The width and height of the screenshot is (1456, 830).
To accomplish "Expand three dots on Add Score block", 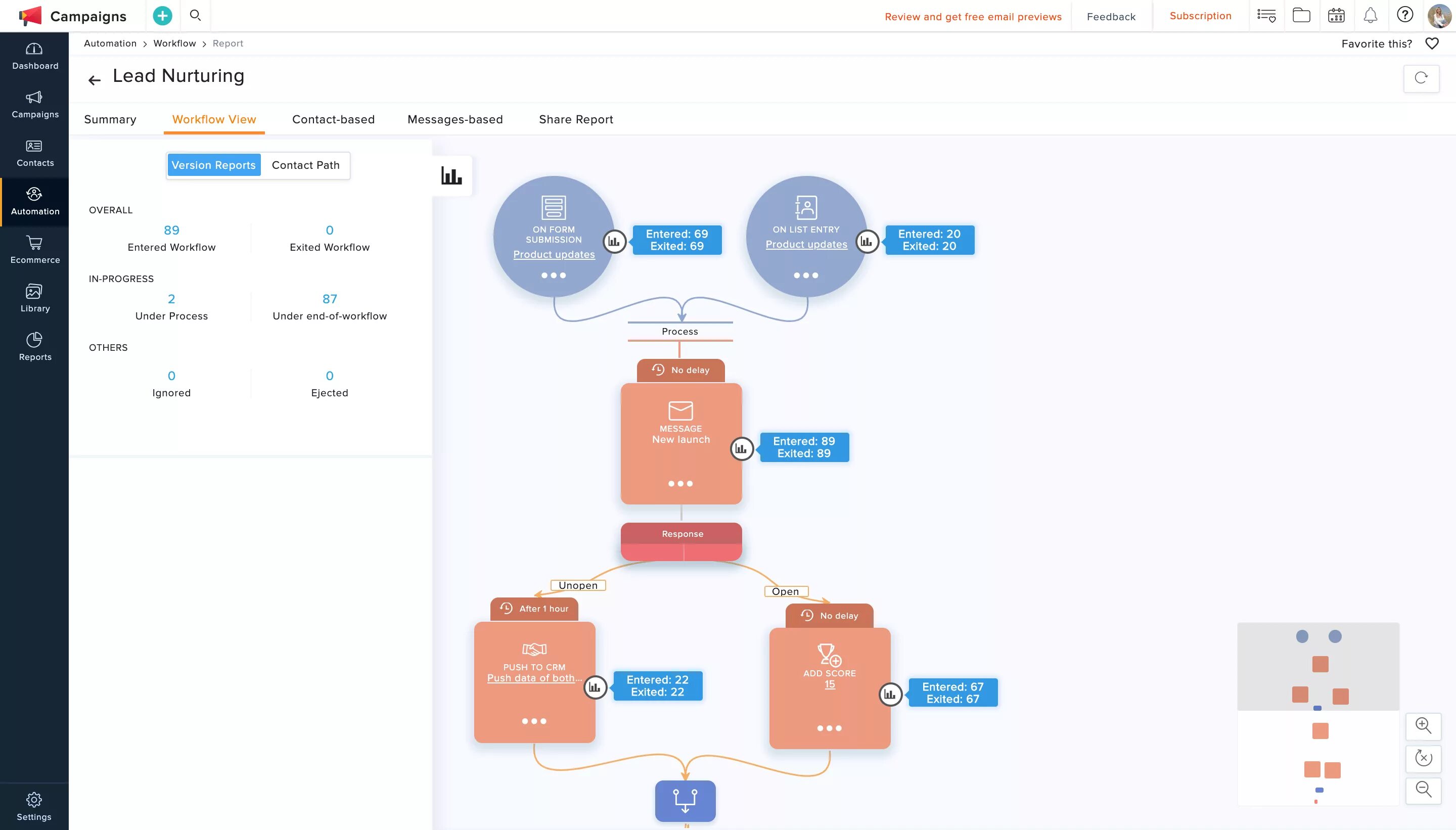I will 830,728.
